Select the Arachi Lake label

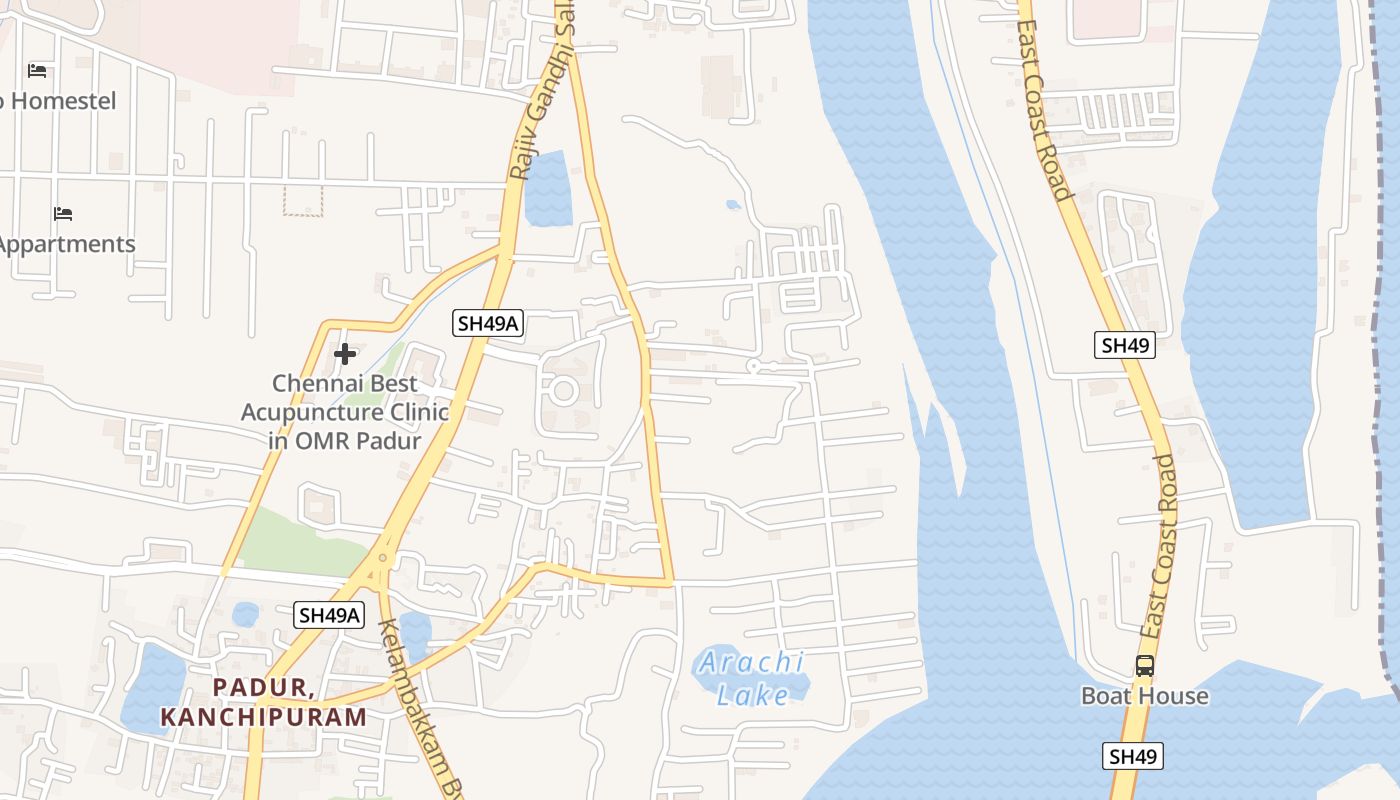coord(754,677)
